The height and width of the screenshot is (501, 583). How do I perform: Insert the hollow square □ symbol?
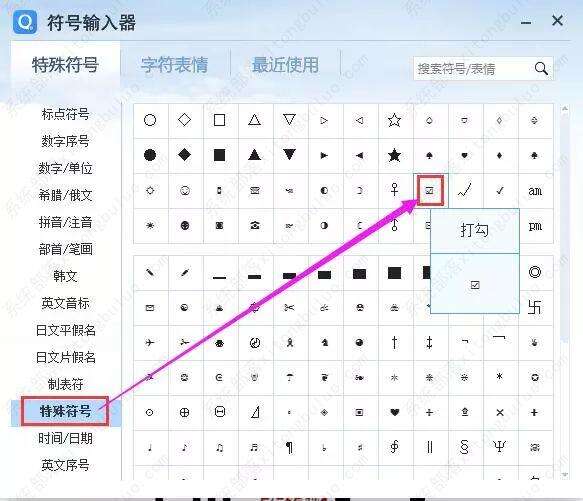[219, 120]
